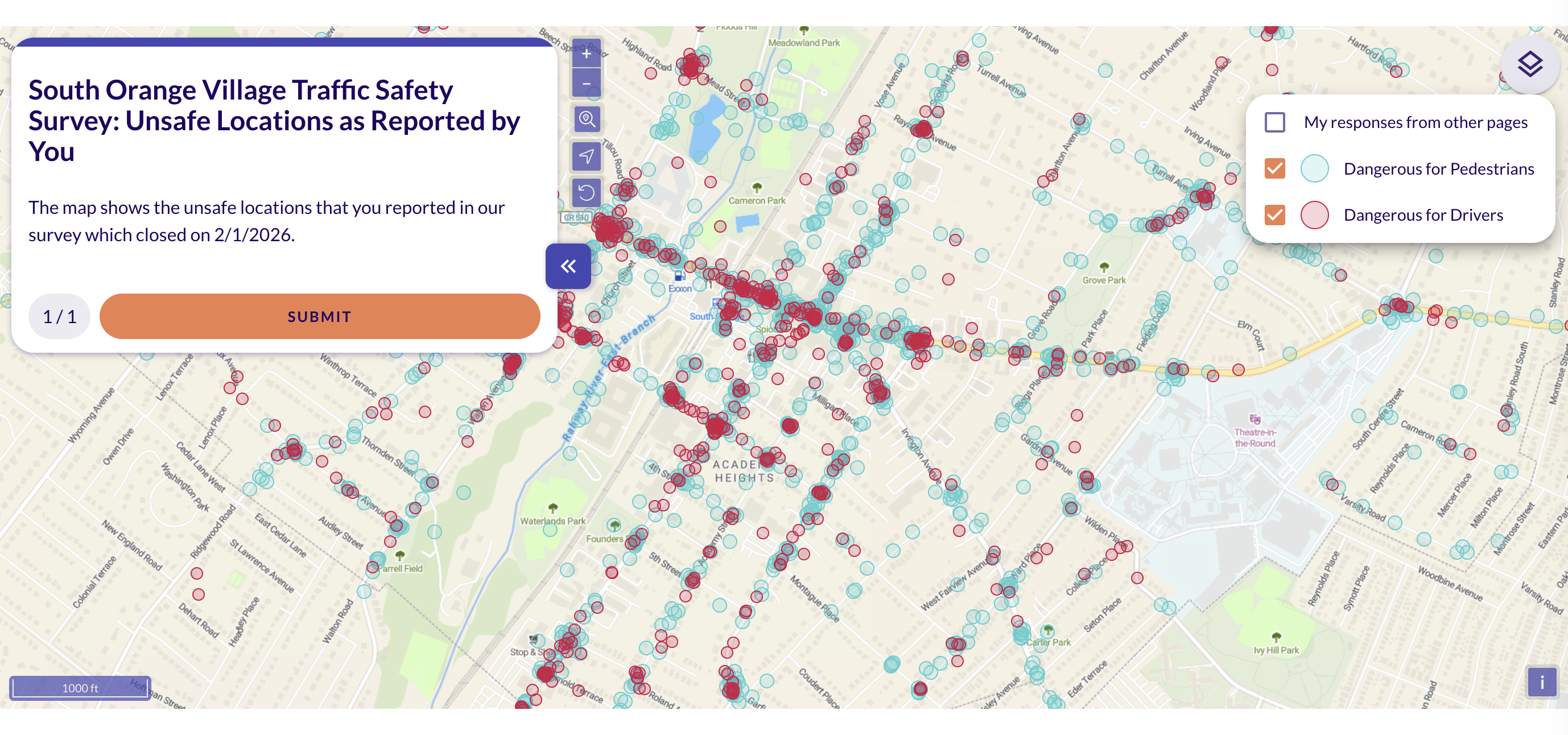Uncheck Dangerous for Pedestrians layer
This screenshot has height=735, width=1568.
coord(1274,168)
